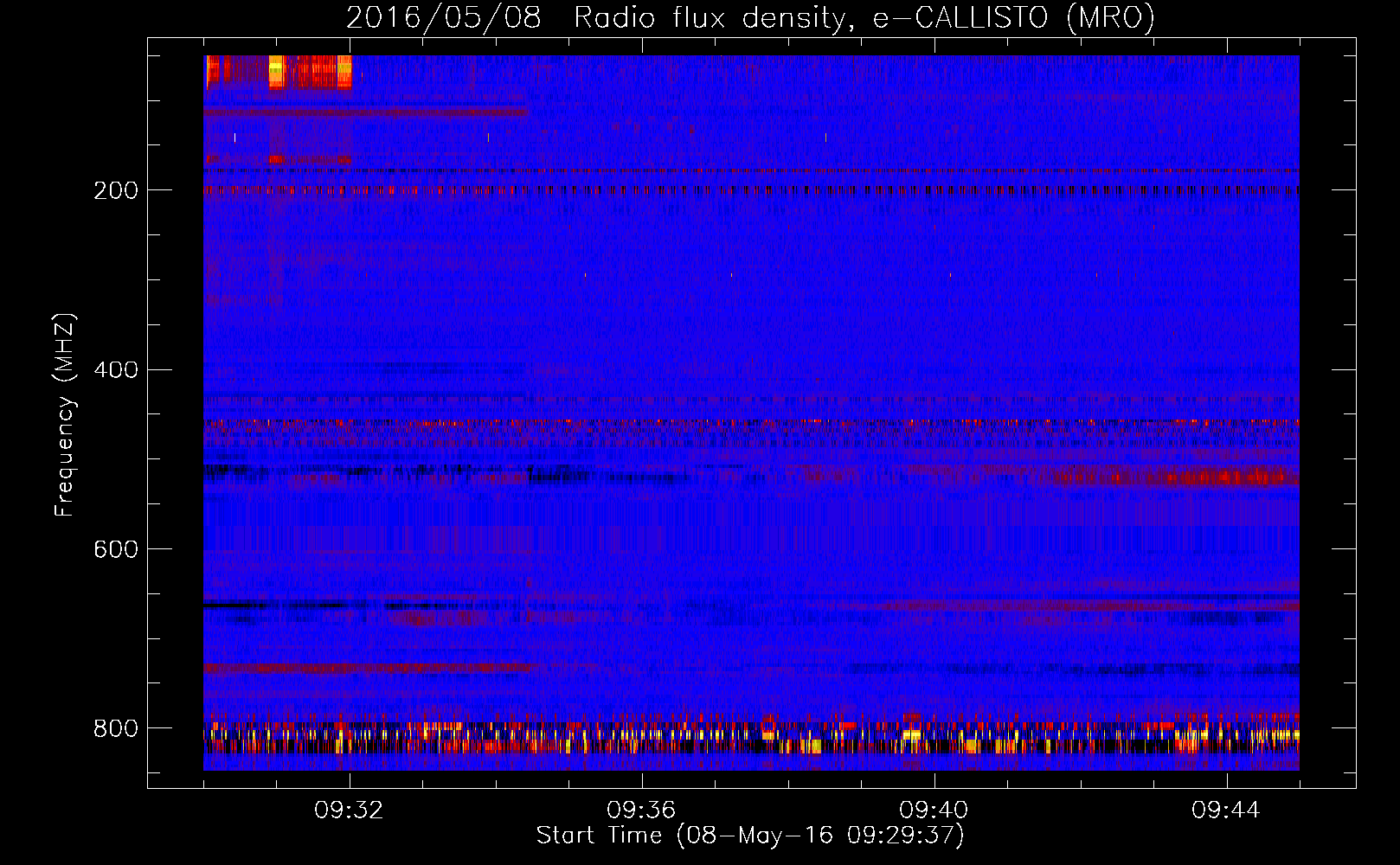Click the 400 frequency tick label
This screenshot has width=1400, height=865.
click(116, 370)
